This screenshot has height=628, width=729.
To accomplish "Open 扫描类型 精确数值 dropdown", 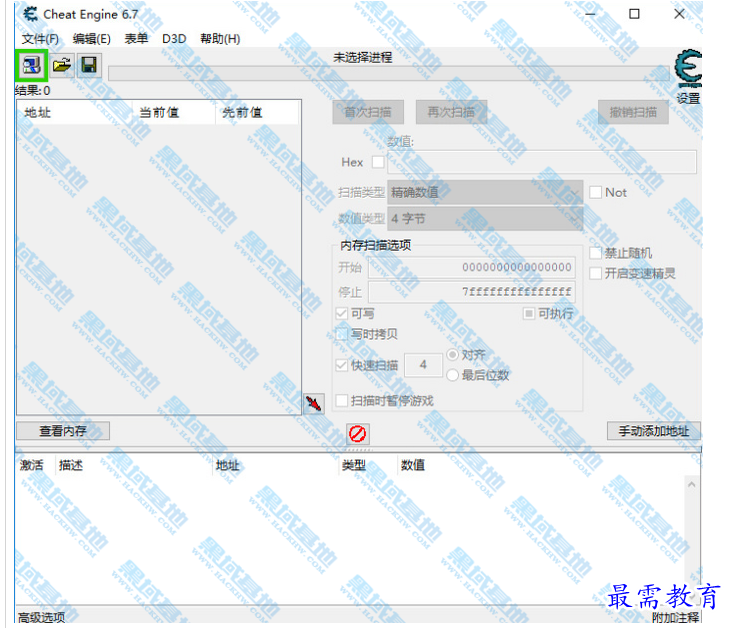I will tap(485, 192).
